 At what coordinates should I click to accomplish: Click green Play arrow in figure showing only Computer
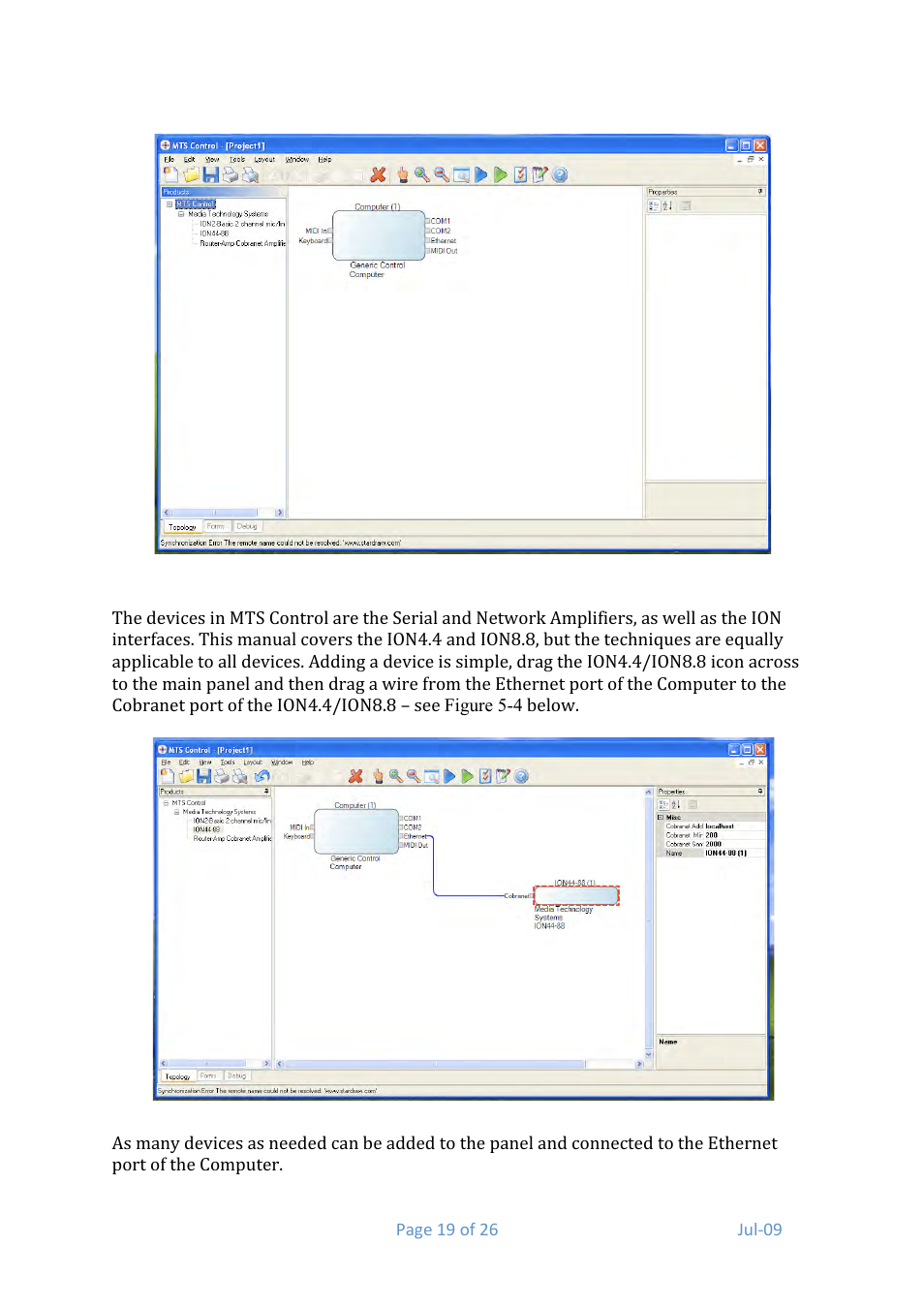click(x=500, y=174)
